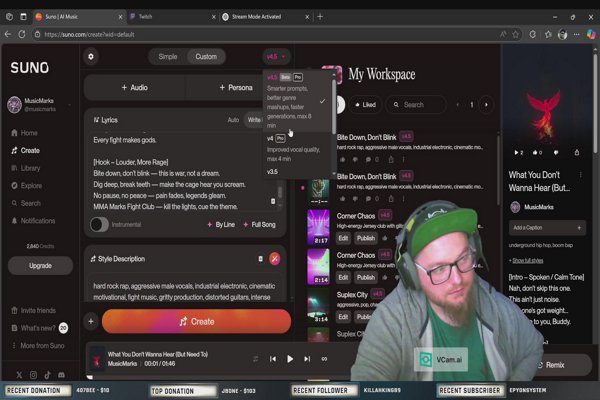Delete the Style Description text
600x400 pixels.
pyautogui.click(x=260, y=259)
